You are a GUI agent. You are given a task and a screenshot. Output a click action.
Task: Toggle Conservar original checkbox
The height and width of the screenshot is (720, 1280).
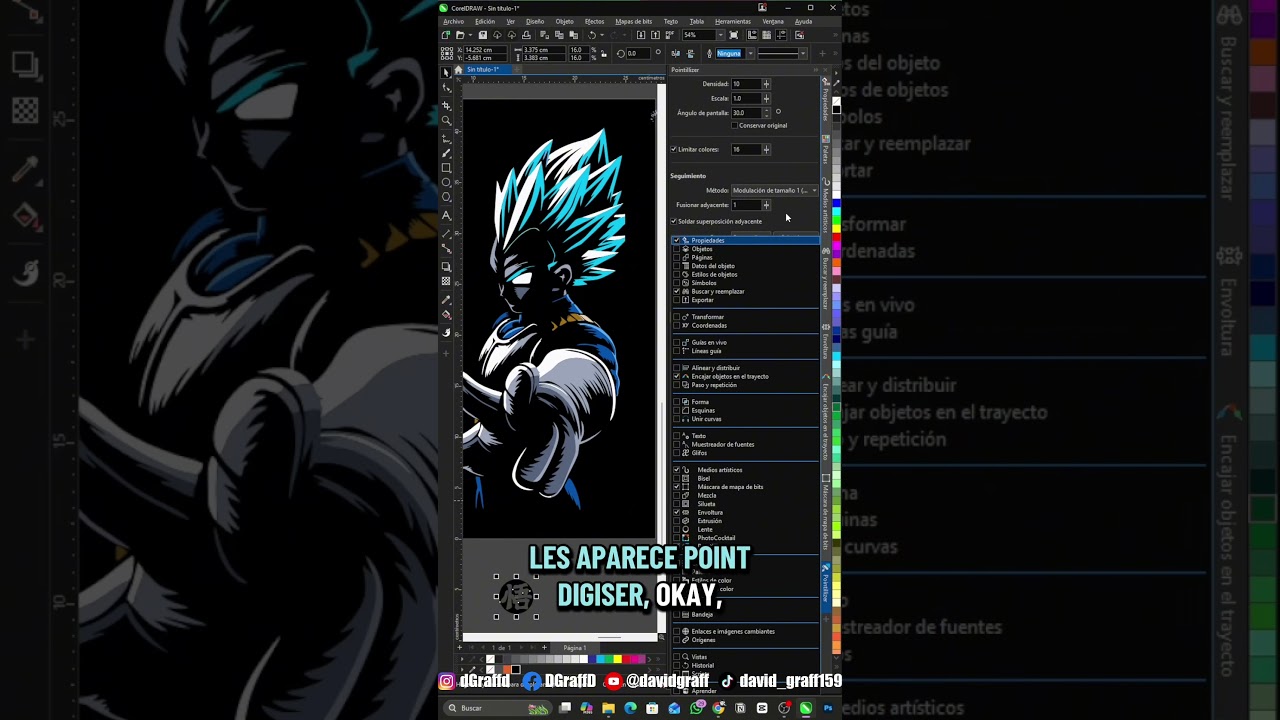point(734,125)
